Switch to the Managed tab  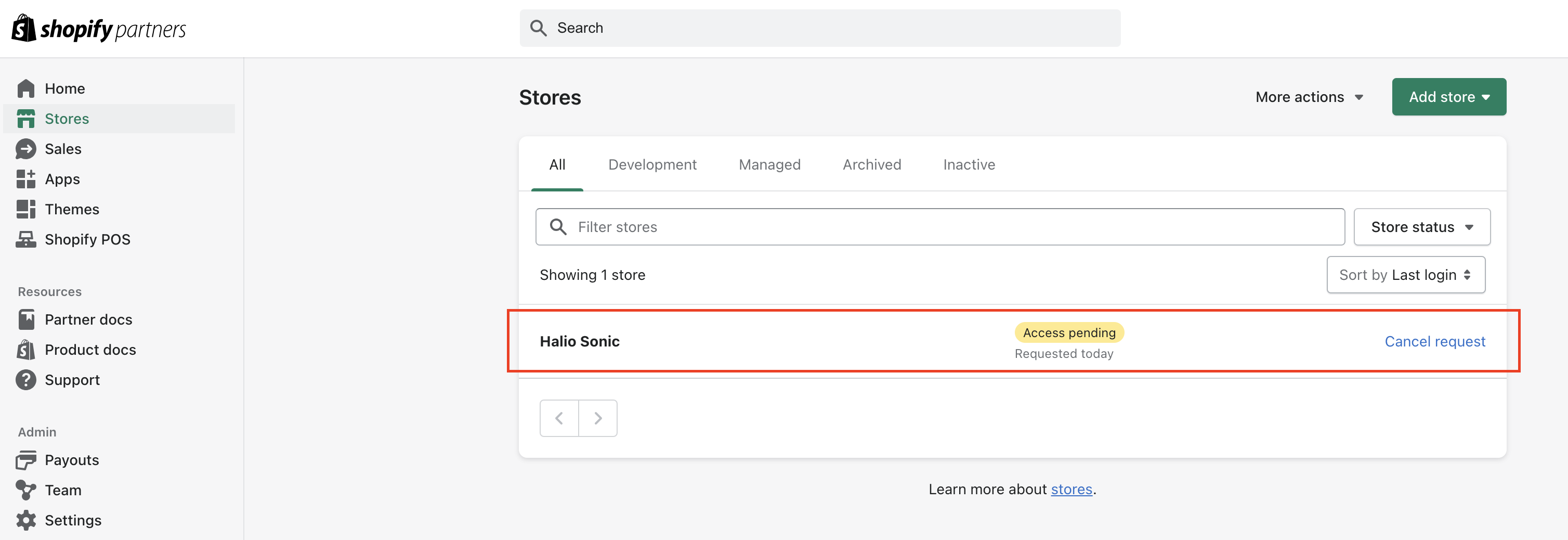point(769,165)
